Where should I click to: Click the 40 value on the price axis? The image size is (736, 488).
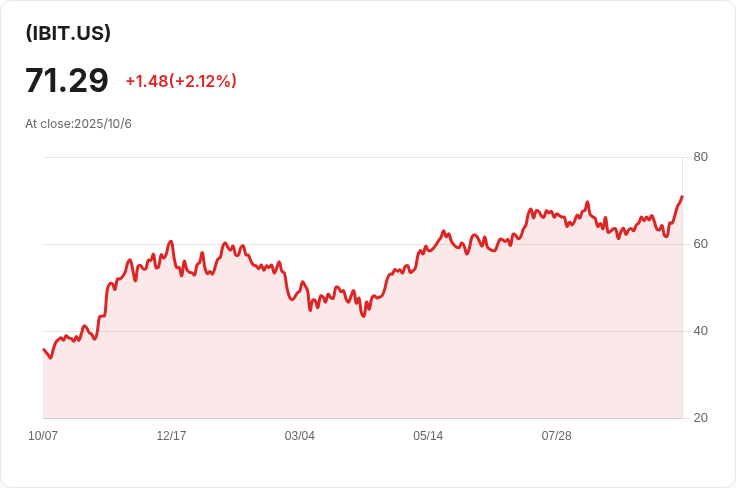(700, 331)
